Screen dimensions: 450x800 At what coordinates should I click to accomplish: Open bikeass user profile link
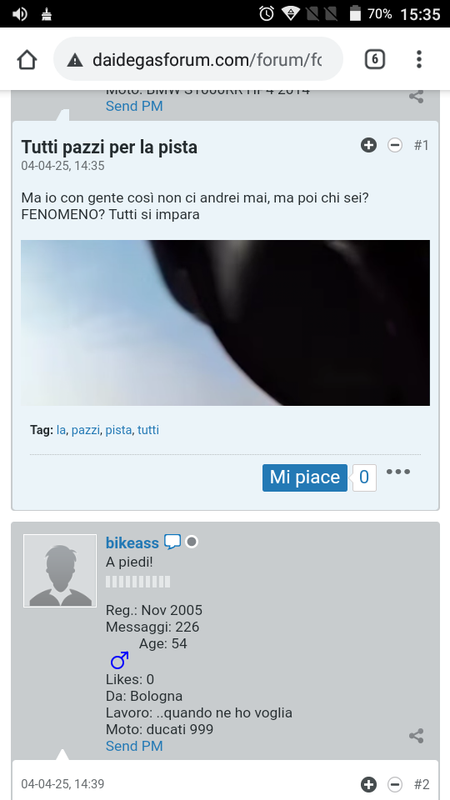(132, 542)
